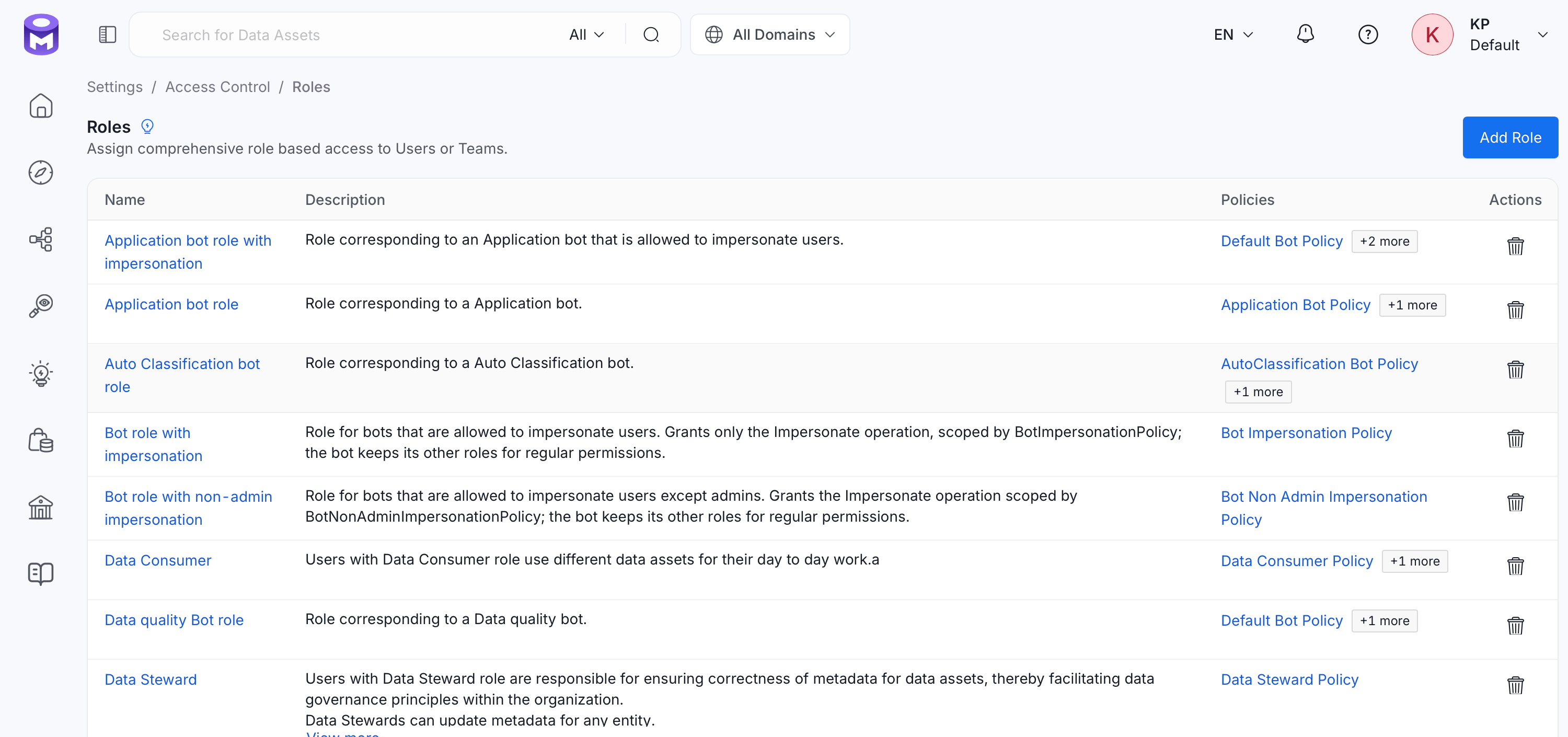This screenshot has height=737, width=1568.
Task: Click the OpenMetadata logo
Action: click(41, 34)
